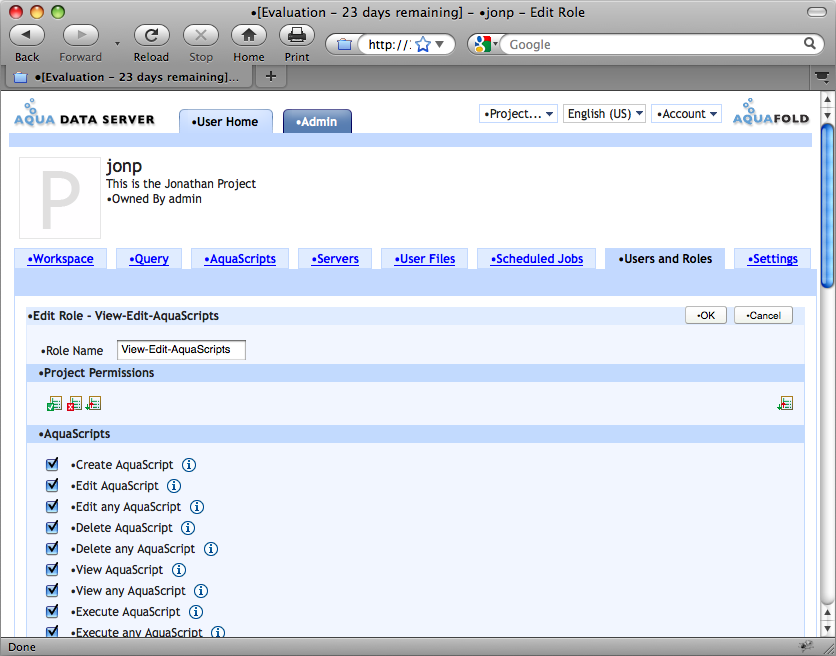Open the Settings tab

point(773,259)
